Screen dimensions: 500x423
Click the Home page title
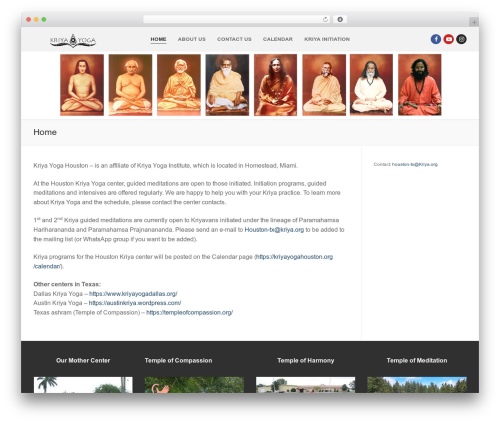point(45,132)
